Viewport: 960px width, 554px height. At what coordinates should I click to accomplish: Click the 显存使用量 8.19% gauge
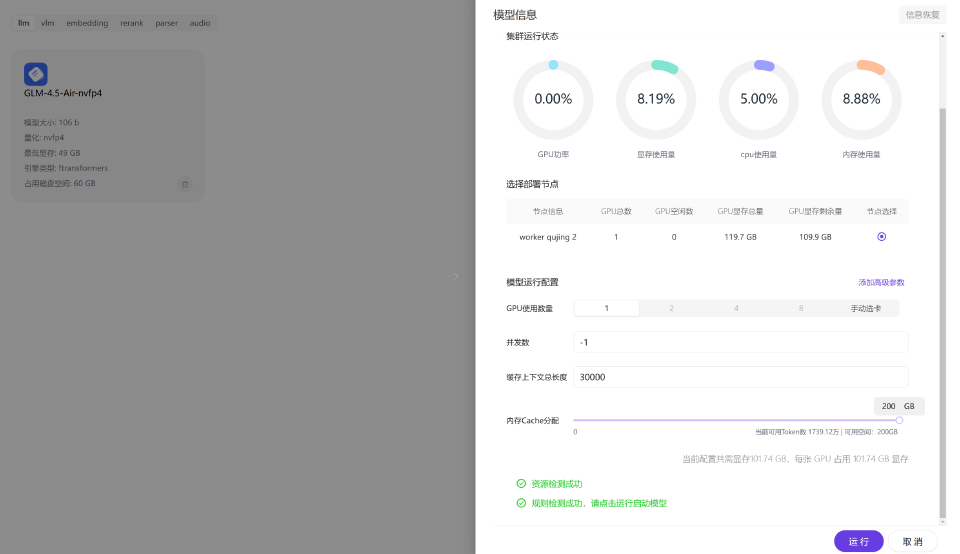click(656, 100)
